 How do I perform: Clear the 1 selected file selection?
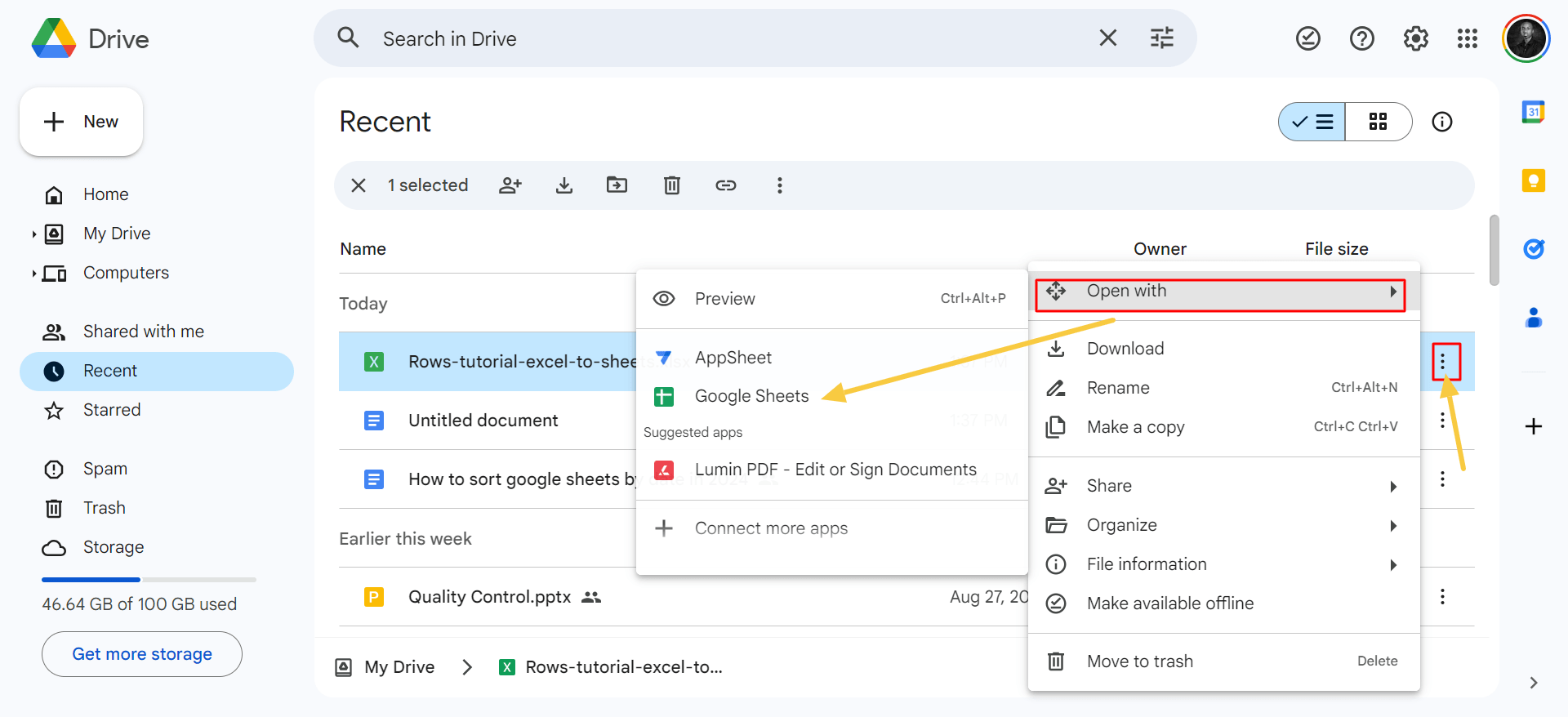pyautogui.click(x=358, y=185)
